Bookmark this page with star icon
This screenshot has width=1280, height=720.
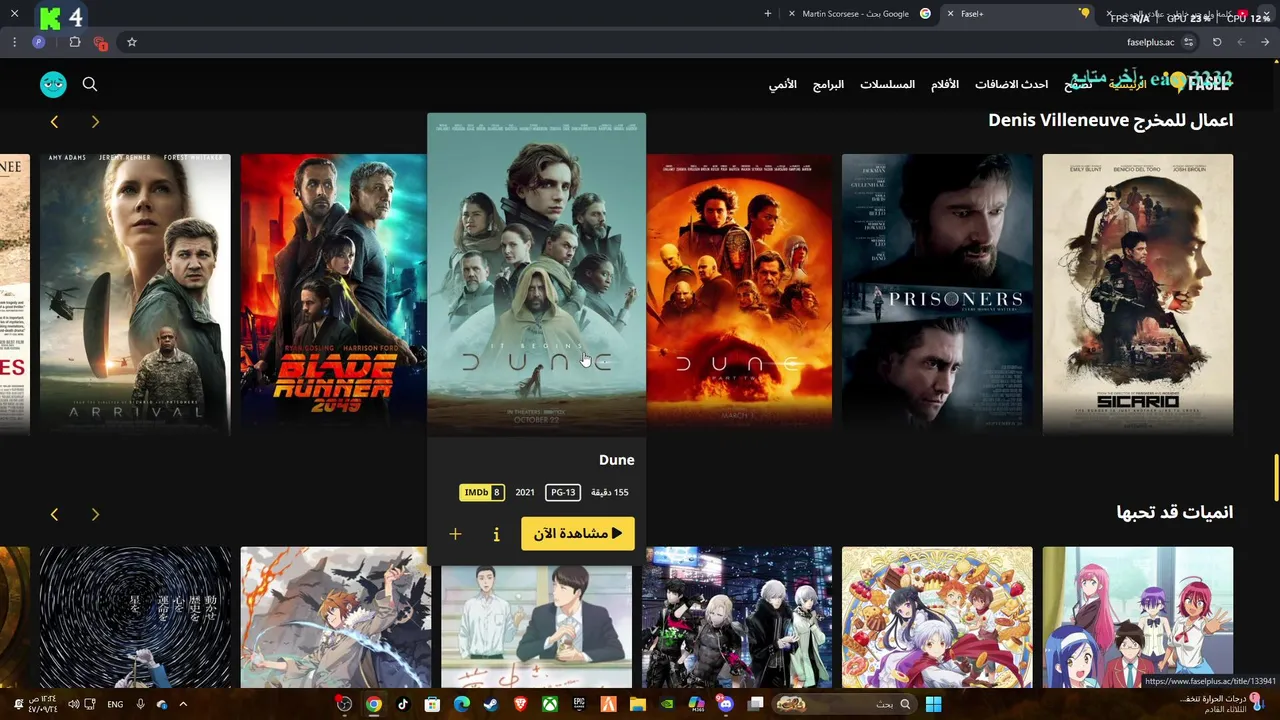tap(131, 42)
